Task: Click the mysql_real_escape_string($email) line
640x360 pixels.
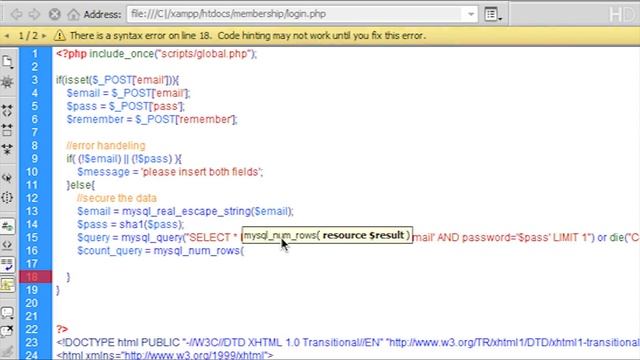Action: (x=185, y=211)
